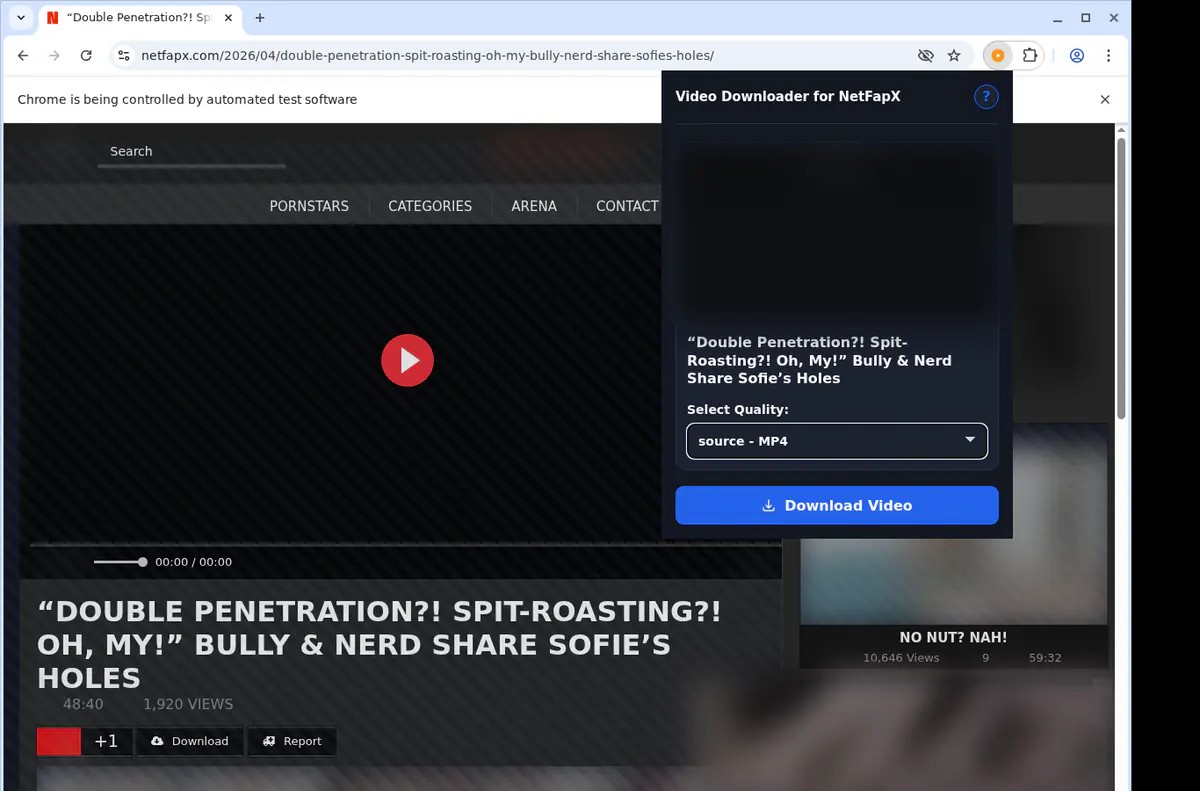Adjust the player volume slider
This screenshot has width=1200, height=791.
point(120,562)
